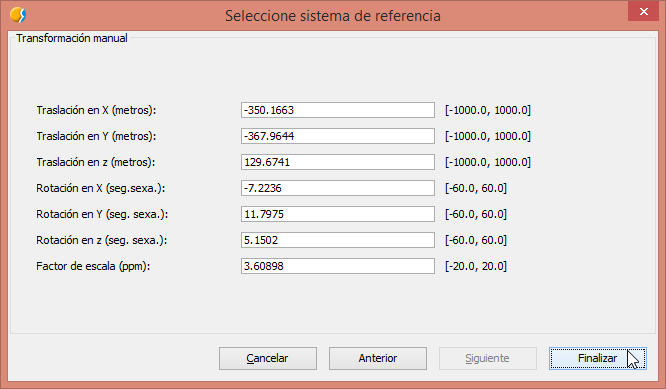Click the Rotación en X input field
666x389 pixels.
[x=338, y=188]
